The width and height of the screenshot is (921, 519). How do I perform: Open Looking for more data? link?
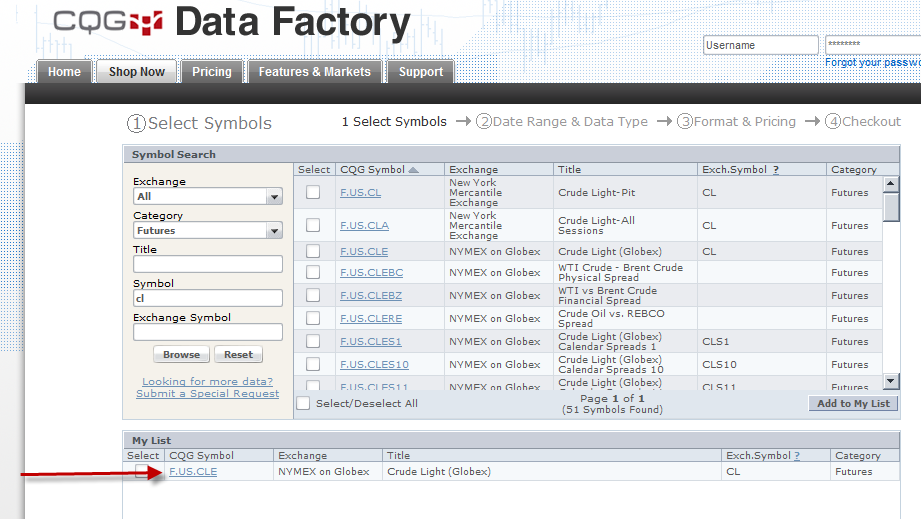tap(207, 382)
